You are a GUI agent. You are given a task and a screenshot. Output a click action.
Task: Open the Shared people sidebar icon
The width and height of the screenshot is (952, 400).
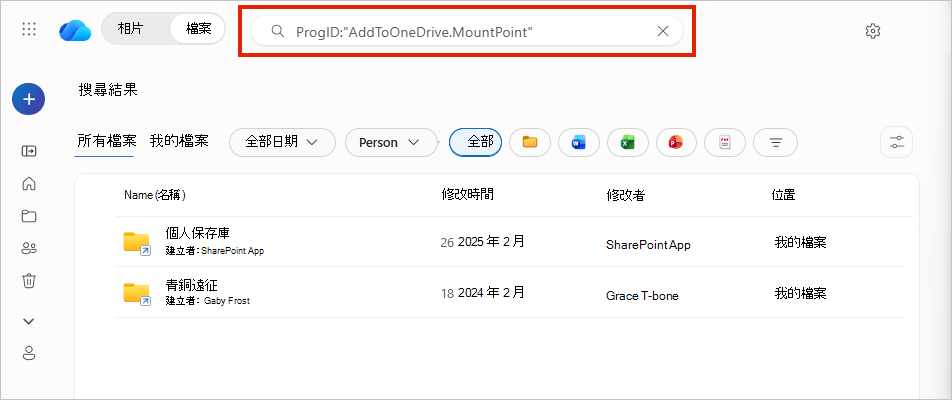29,248
